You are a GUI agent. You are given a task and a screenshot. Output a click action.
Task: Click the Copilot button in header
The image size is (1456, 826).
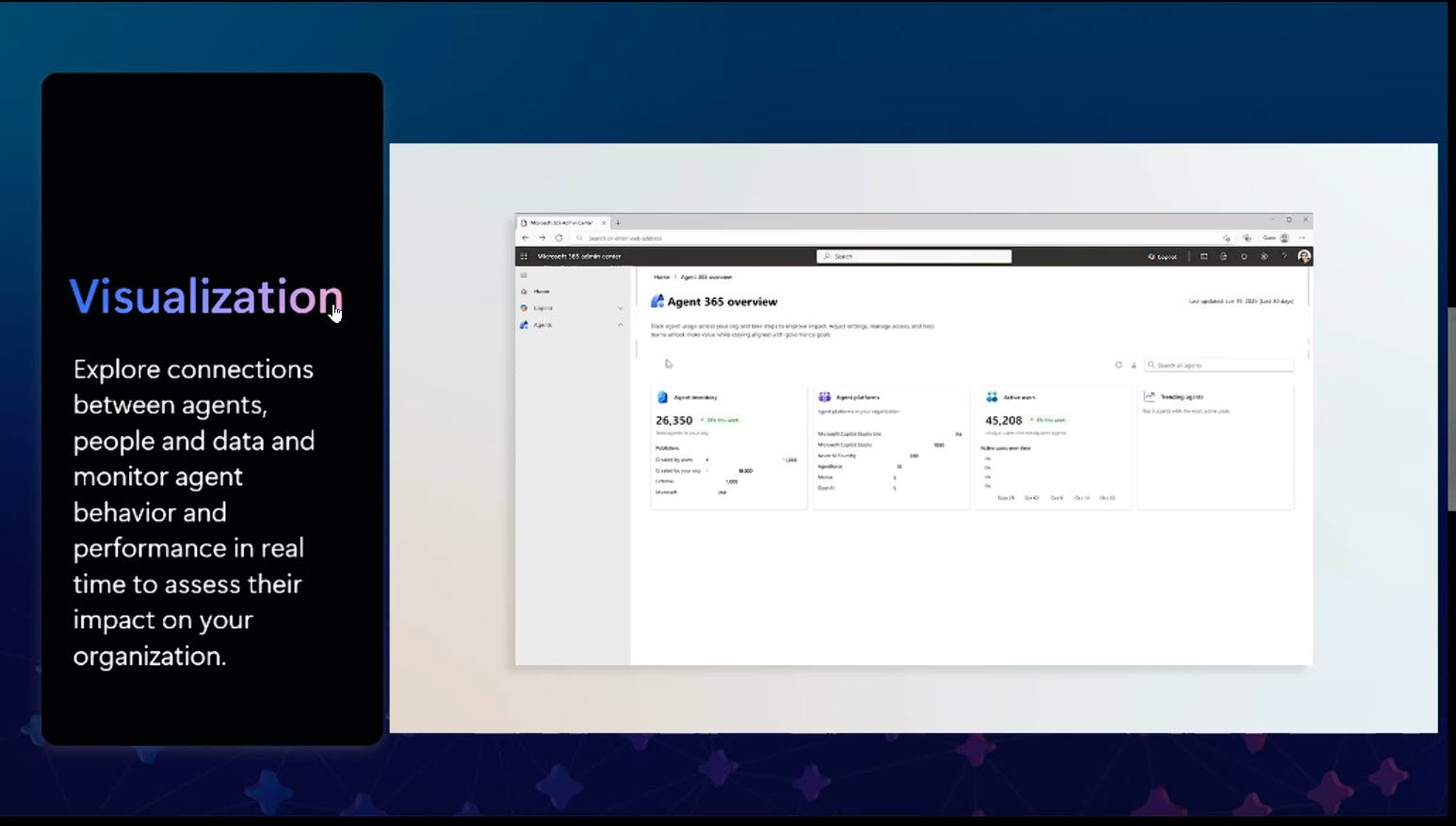[1162, 256]
